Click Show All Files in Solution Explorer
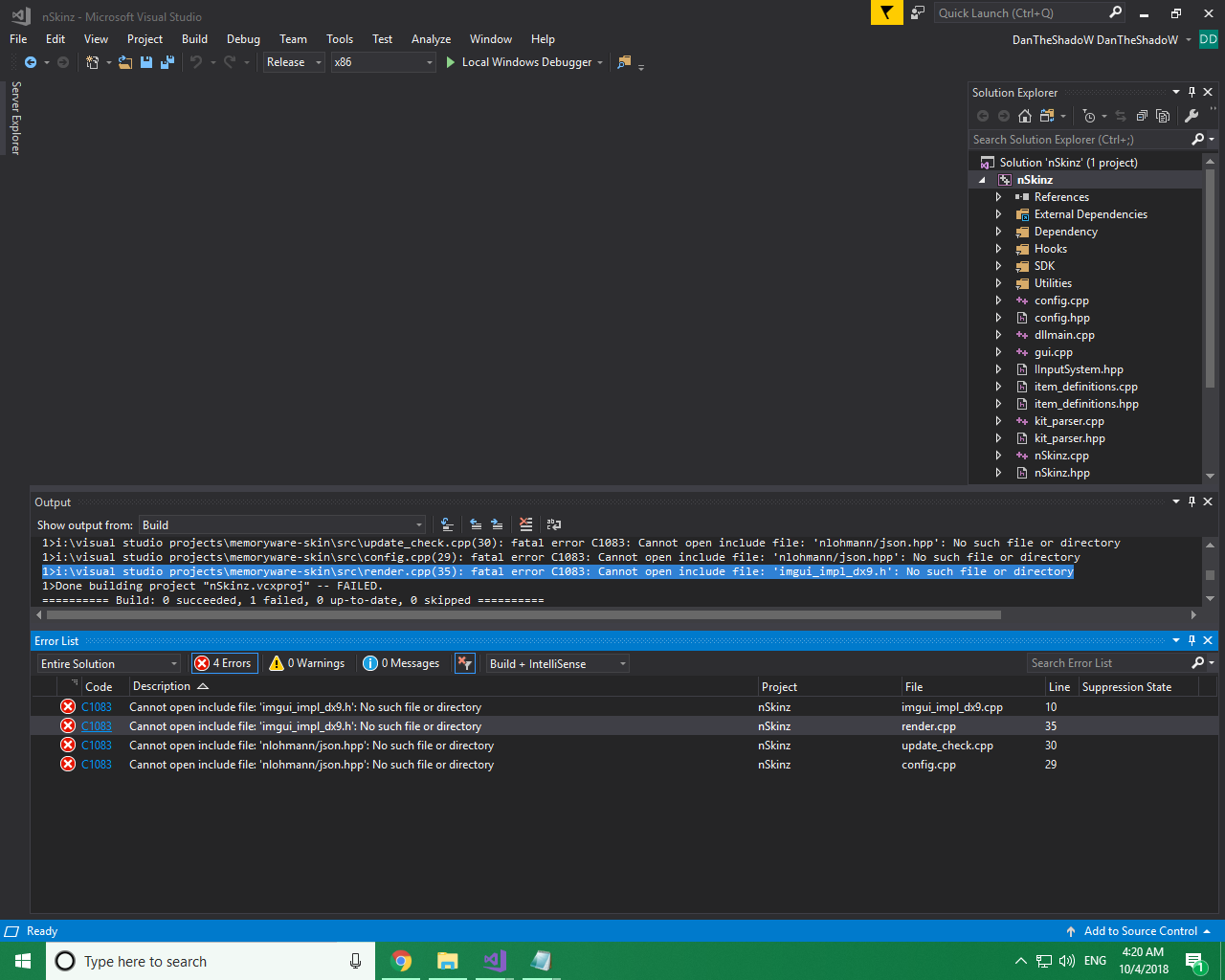The height and width of the screenshot is (980, 1225). tap(1163, 116)
